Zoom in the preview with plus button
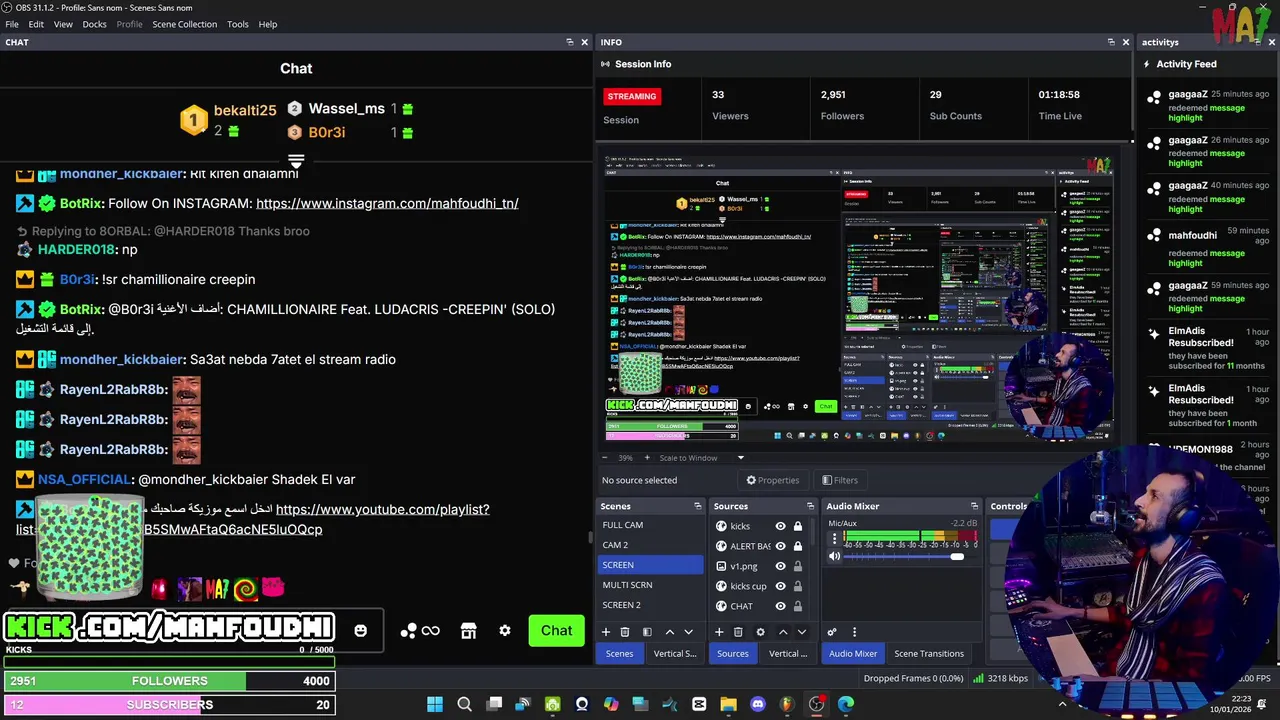 (x=647, y=458)
